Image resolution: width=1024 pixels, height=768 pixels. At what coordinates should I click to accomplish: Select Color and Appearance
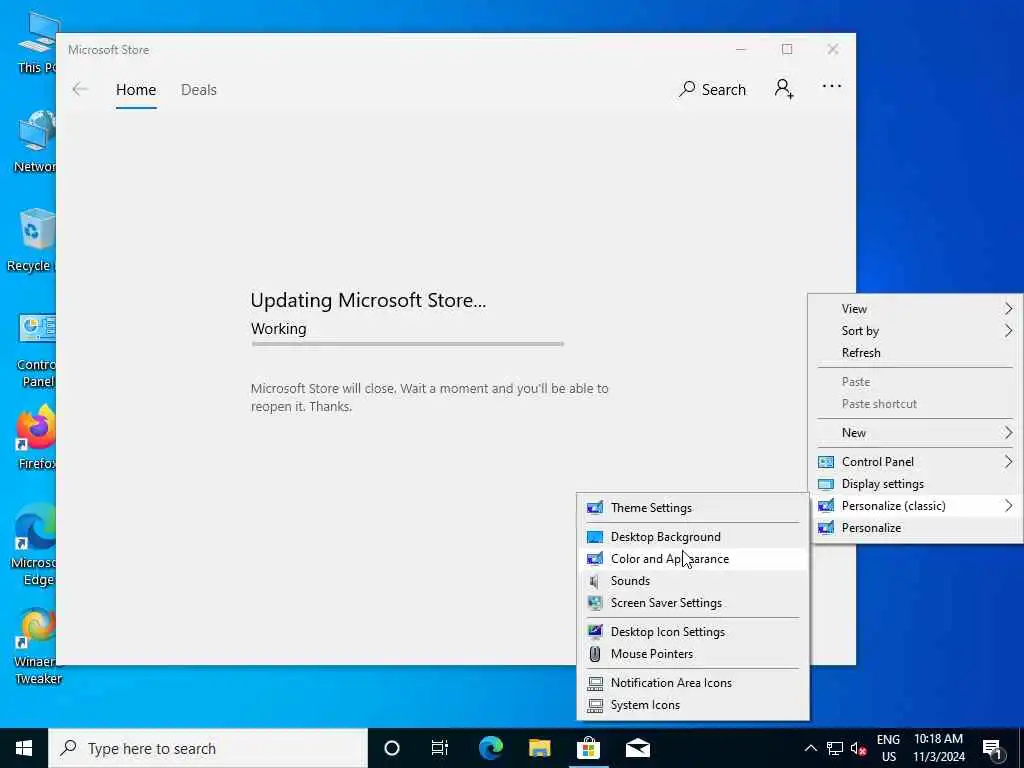(693, 559)
